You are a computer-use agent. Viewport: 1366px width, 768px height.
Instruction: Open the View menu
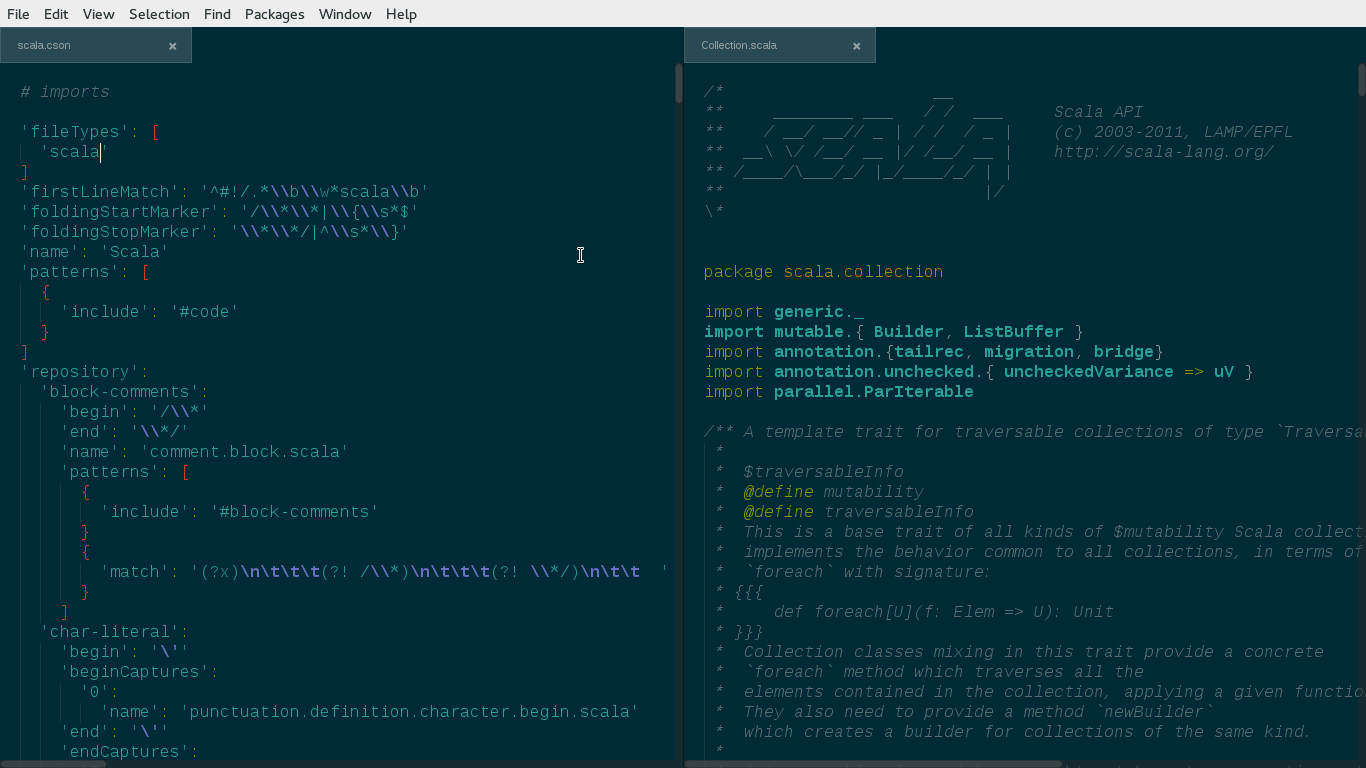tap(98, 14)
